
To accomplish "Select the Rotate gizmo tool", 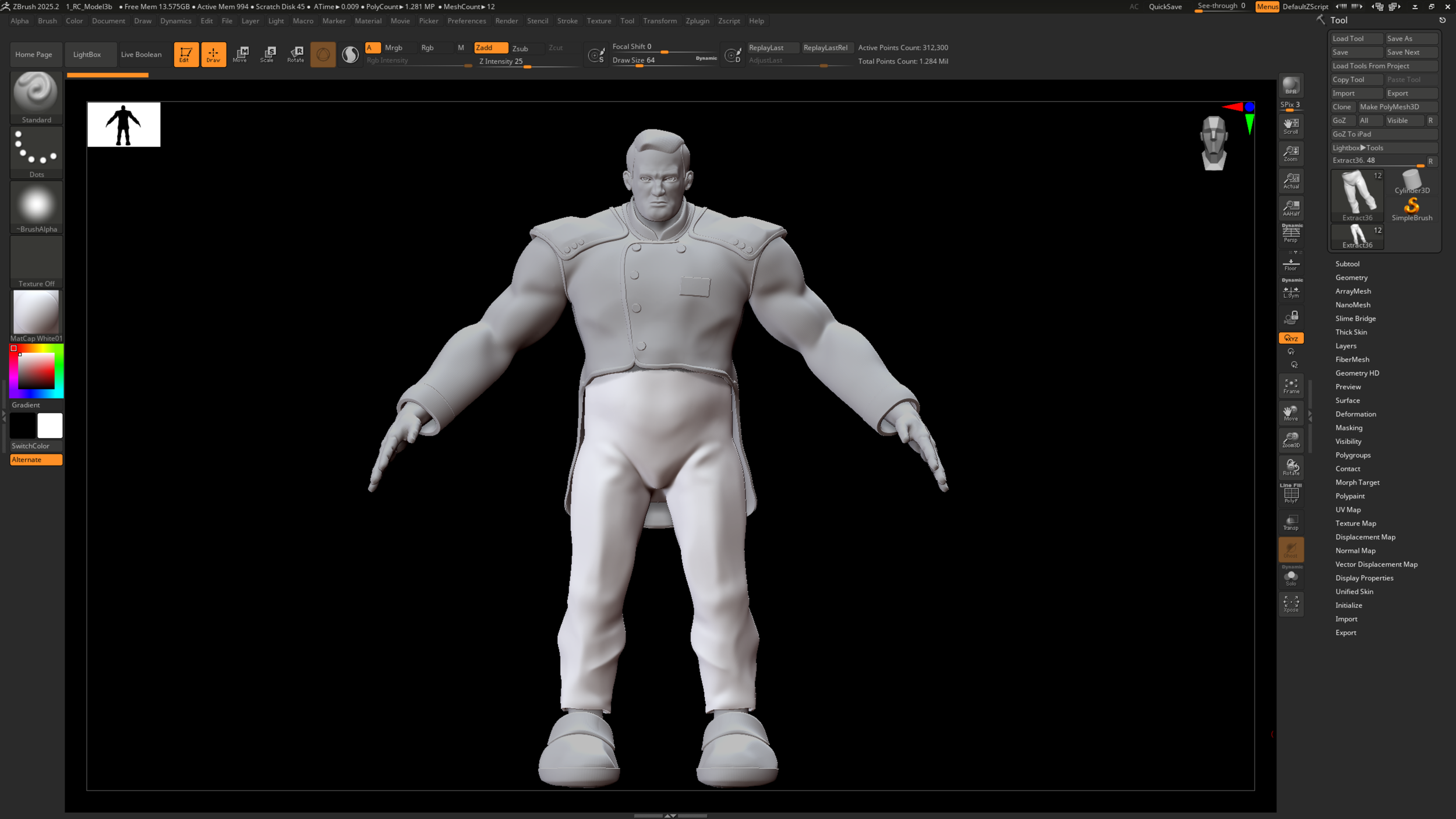I will (295, 54).
